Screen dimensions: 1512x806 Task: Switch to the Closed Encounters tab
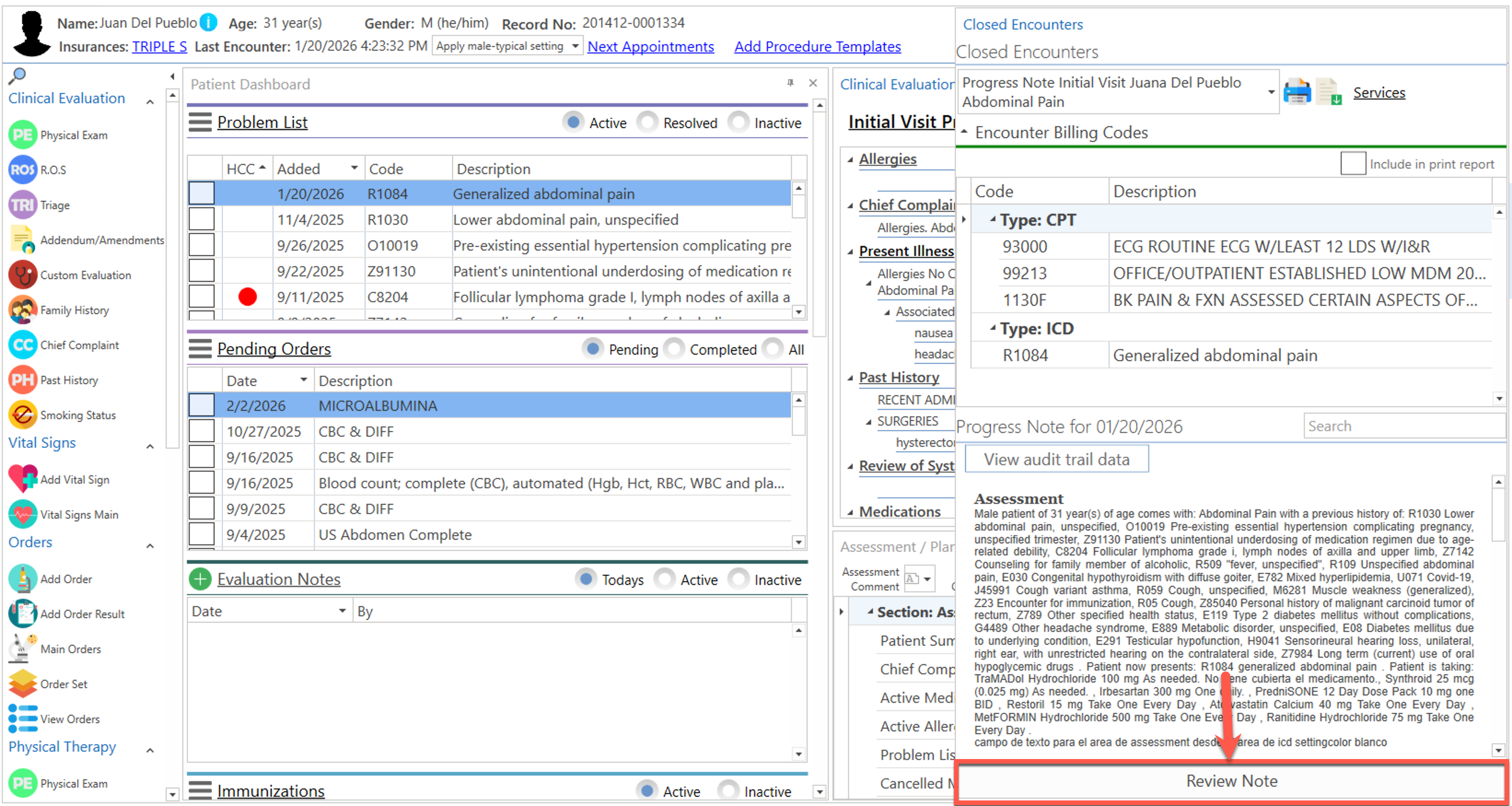[1023, 25]
